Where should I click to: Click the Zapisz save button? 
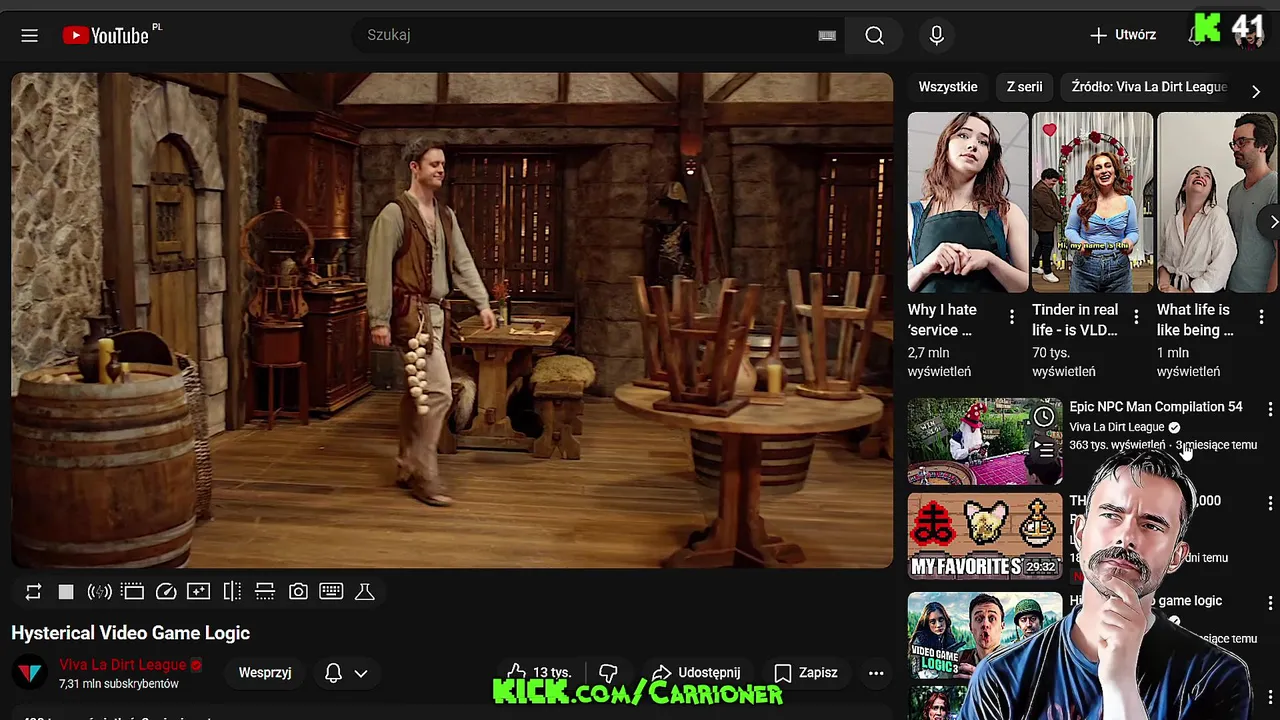[x=806, y=673]
